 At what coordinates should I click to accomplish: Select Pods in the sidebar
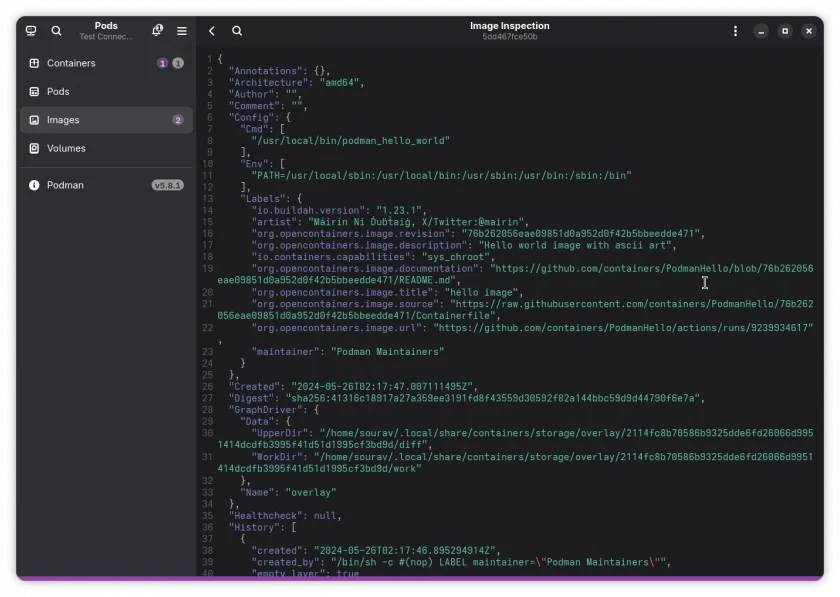pos(106,92)
